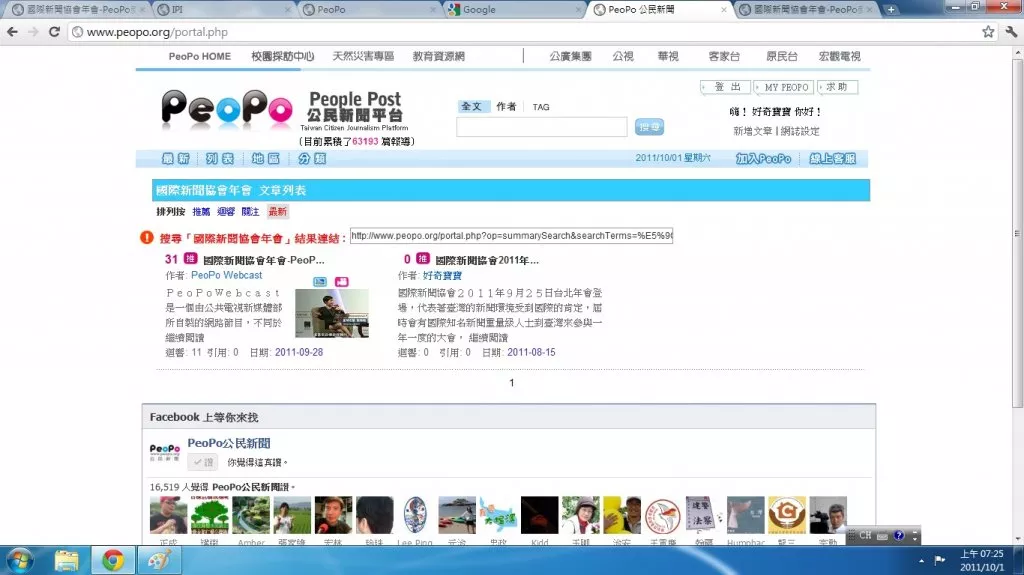Click the pink video icon above article thumbnail
1024x575 pixels.
point(342,282)
